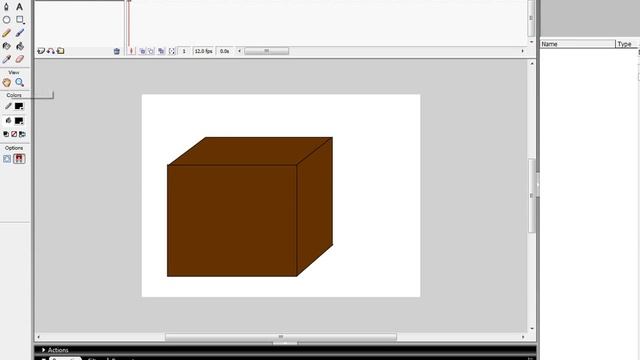Select the Pencil tool
Image resolution: width=640 pixels, height=360 pixels.
click(x=7, y=33)
